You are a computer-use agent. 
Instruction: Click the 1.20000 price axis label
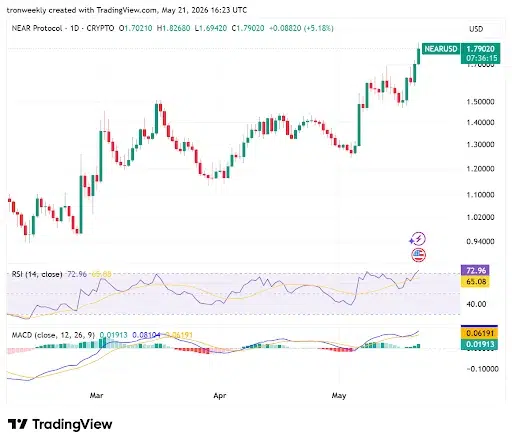pyautogui.click(x=480, y=169)
